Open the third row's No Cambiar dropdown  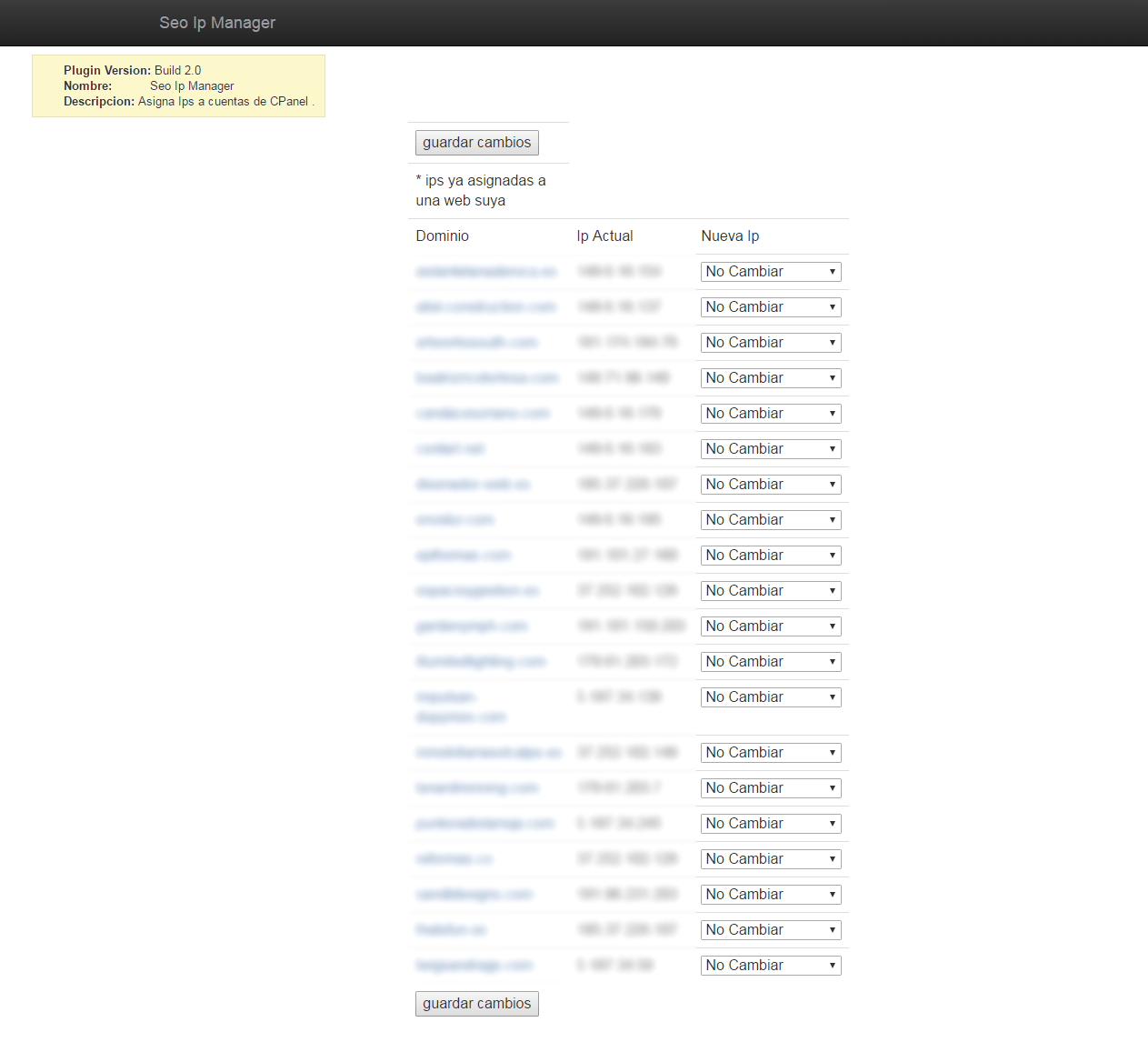770,343
